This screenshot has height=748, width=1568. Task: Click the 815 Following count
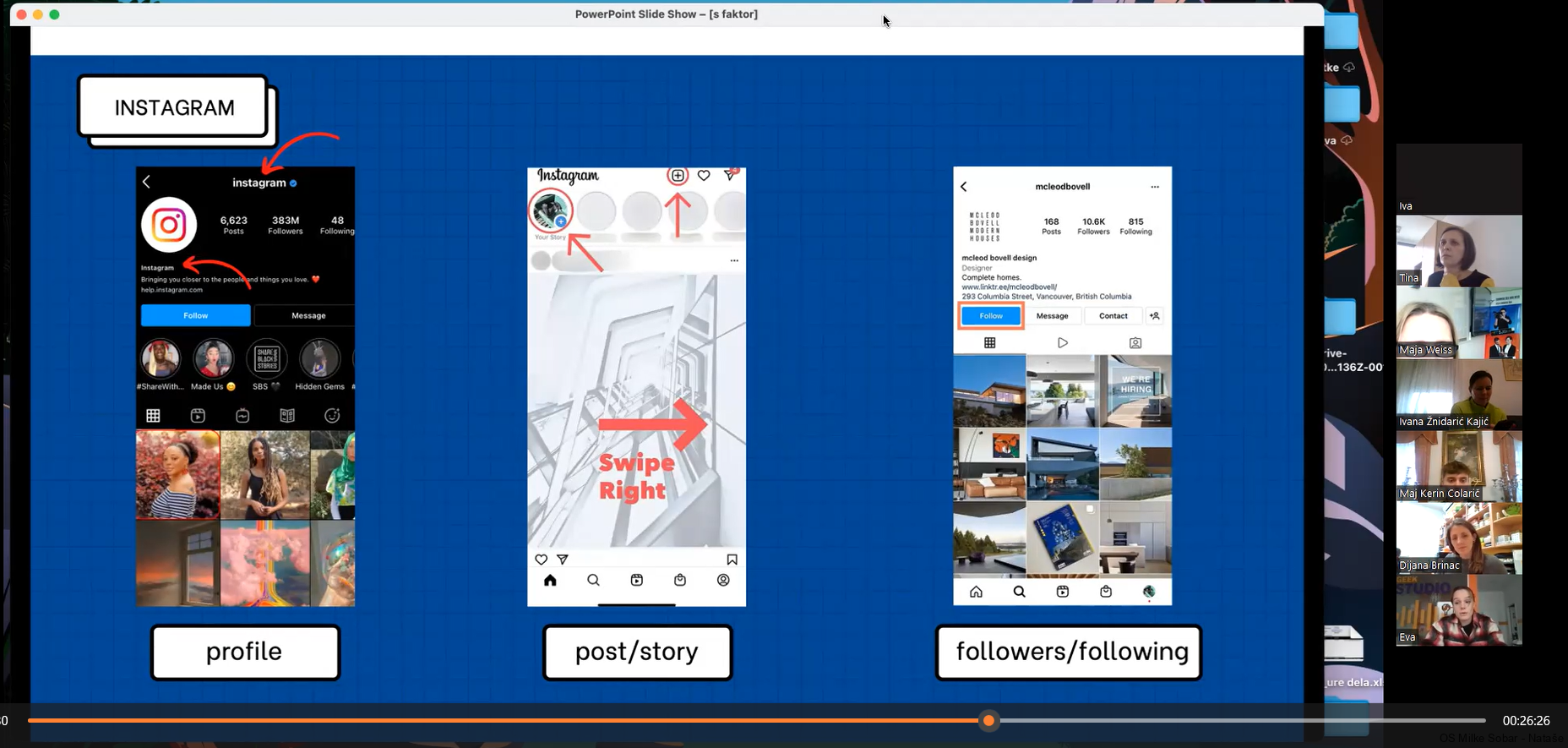point(1135,226)
